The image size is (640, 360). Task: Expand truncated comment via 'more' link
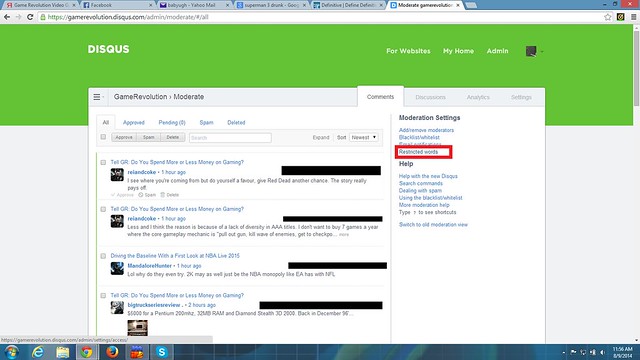344,235
